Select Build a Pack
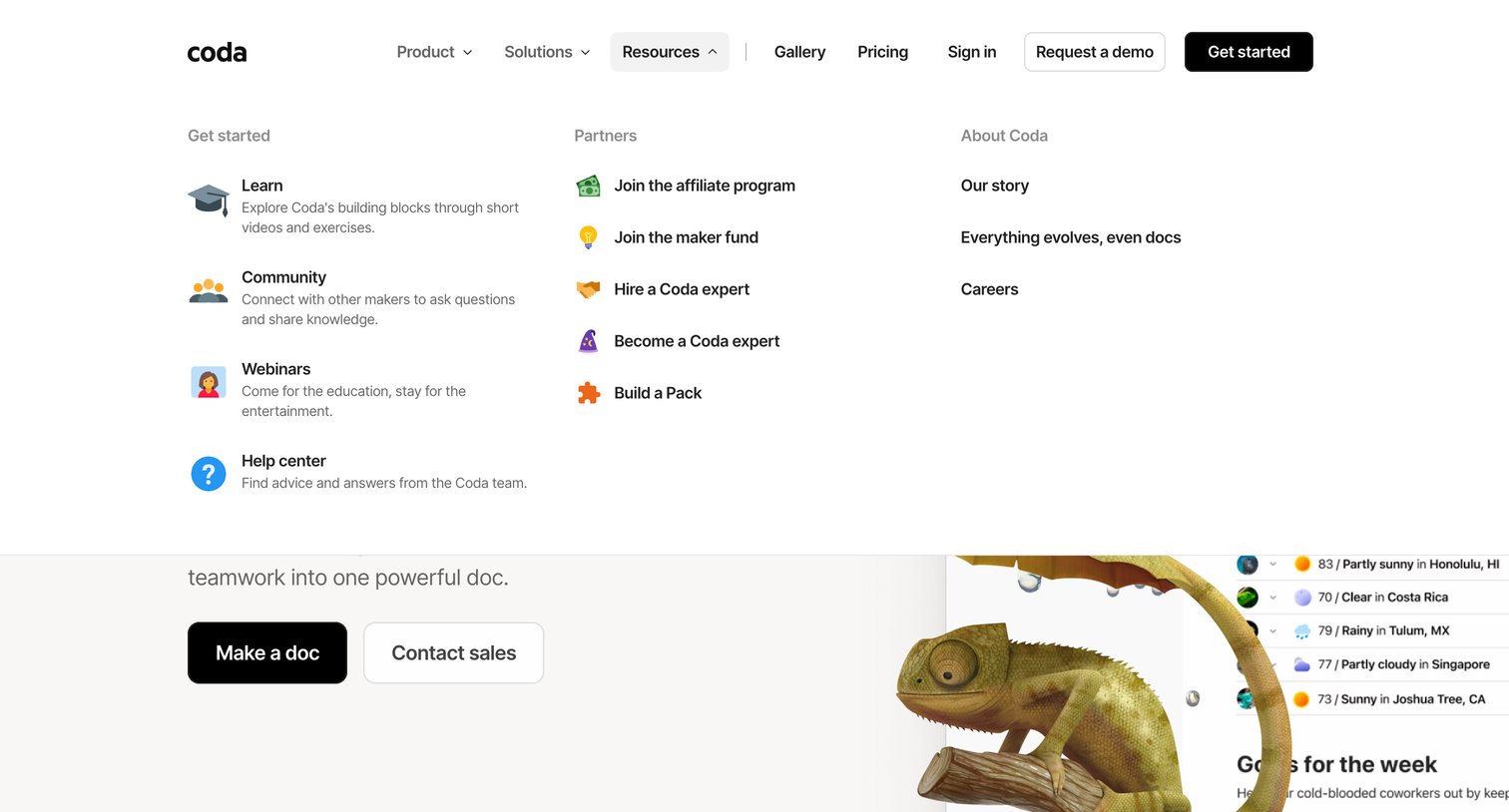1509x812 pixels. [658, 393]
